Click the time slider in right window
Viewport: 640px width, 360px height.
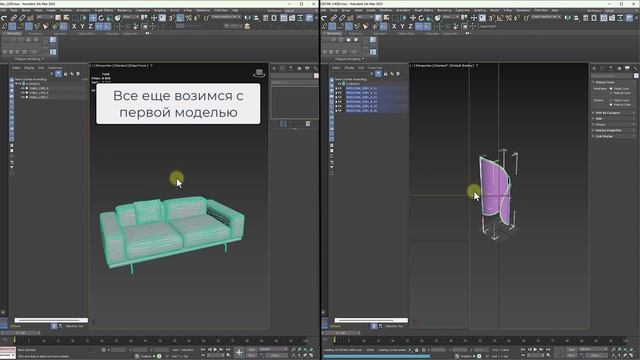[339, 333]
